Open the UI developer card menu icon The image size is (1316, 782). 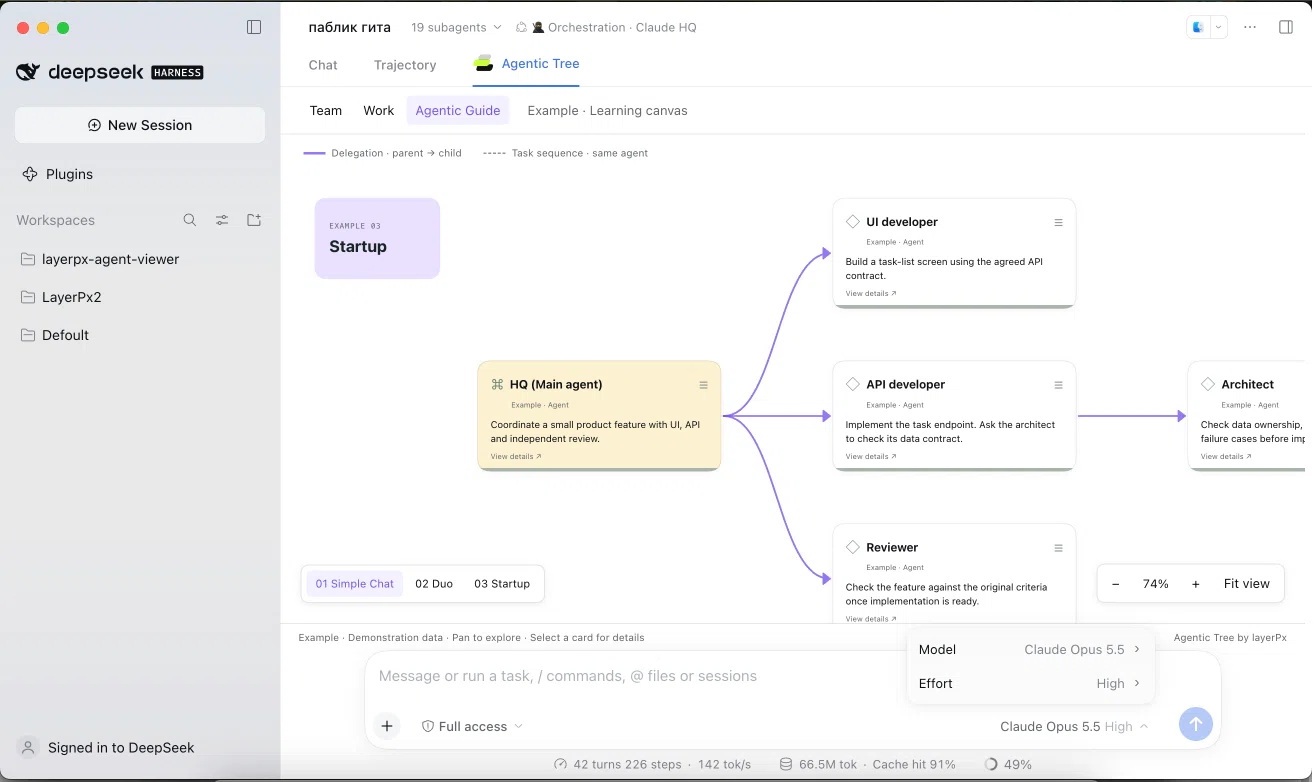tap(1059, 222)
